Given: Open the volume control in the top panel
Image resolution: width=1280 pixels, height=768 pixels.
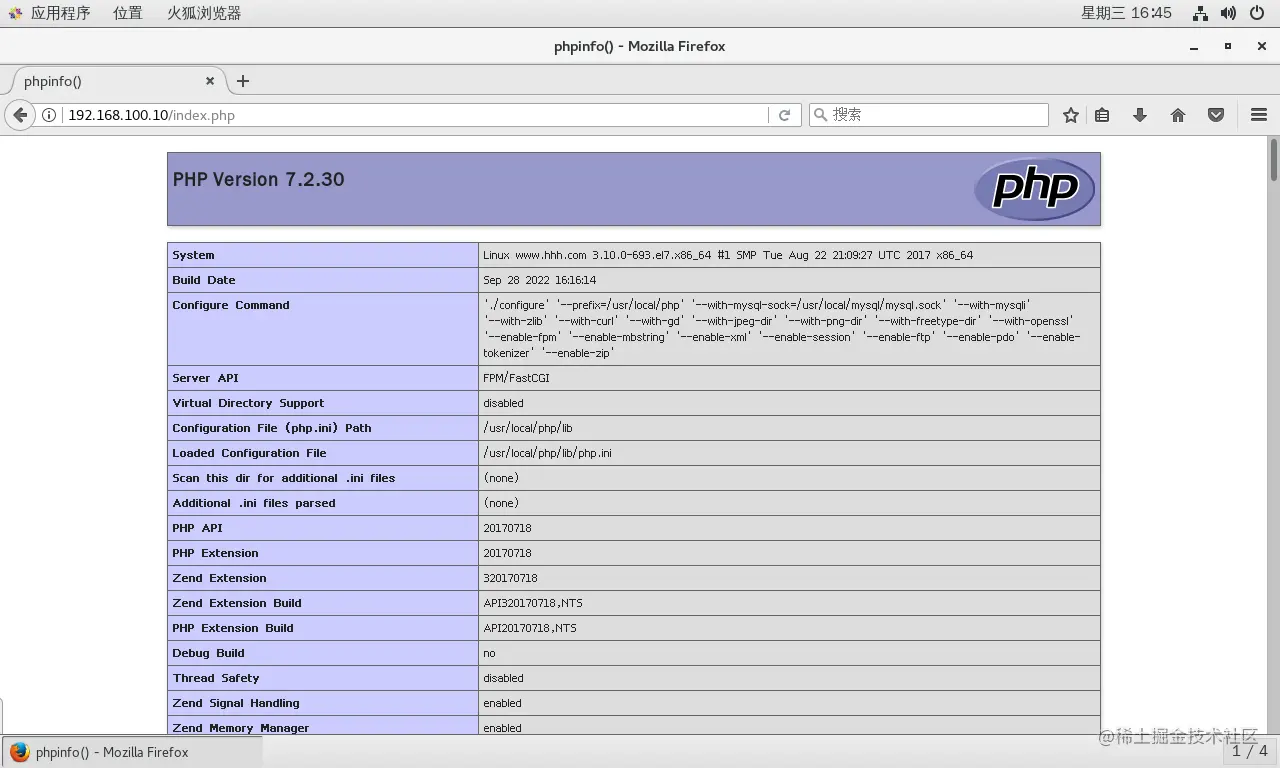Looking at the screenshot, I should pyautogui.click(x=1229, y=13).
